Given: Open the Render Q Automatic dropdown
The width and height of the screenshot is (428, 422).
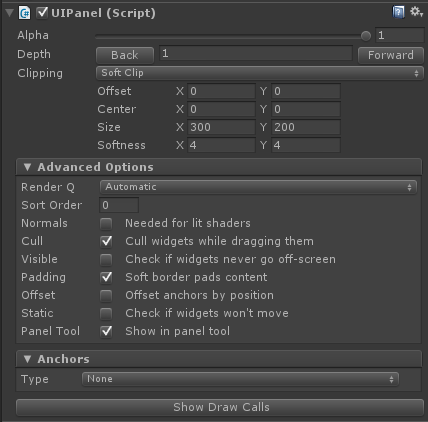Looking at the screenshot, I should pos(258,187).
